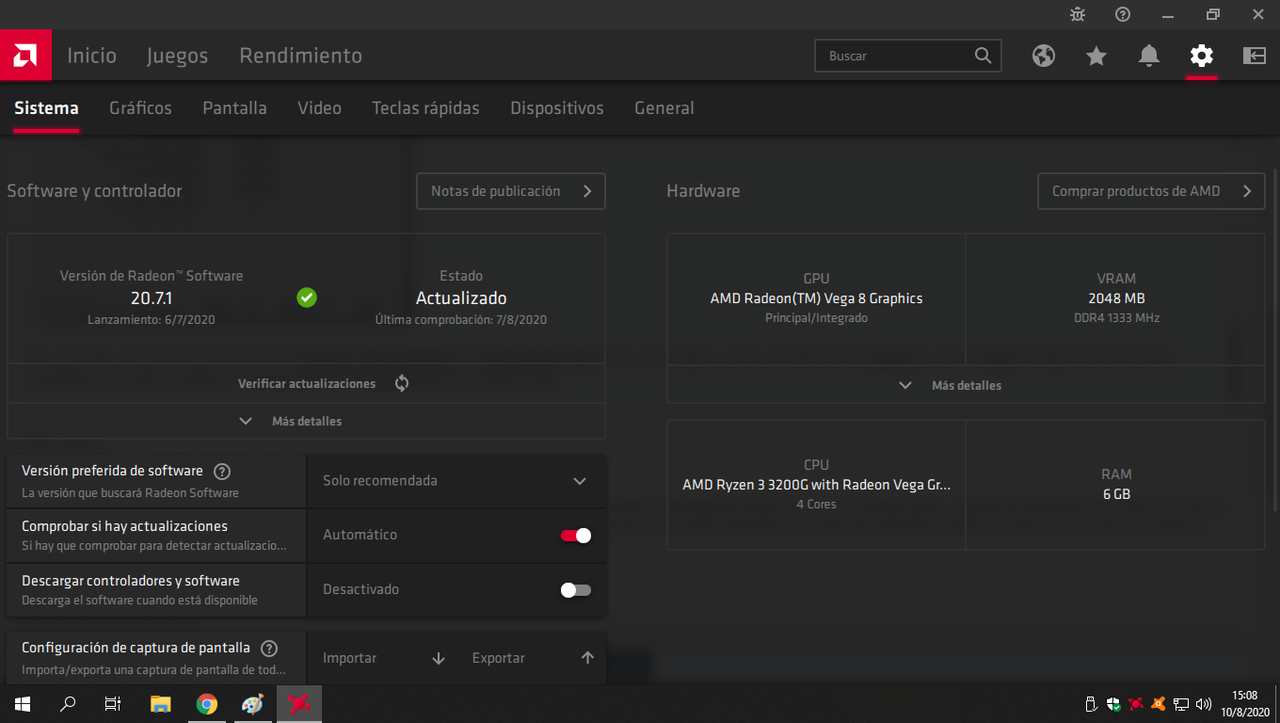
Task: Open settings gear icon
Action: point(1202,56)
